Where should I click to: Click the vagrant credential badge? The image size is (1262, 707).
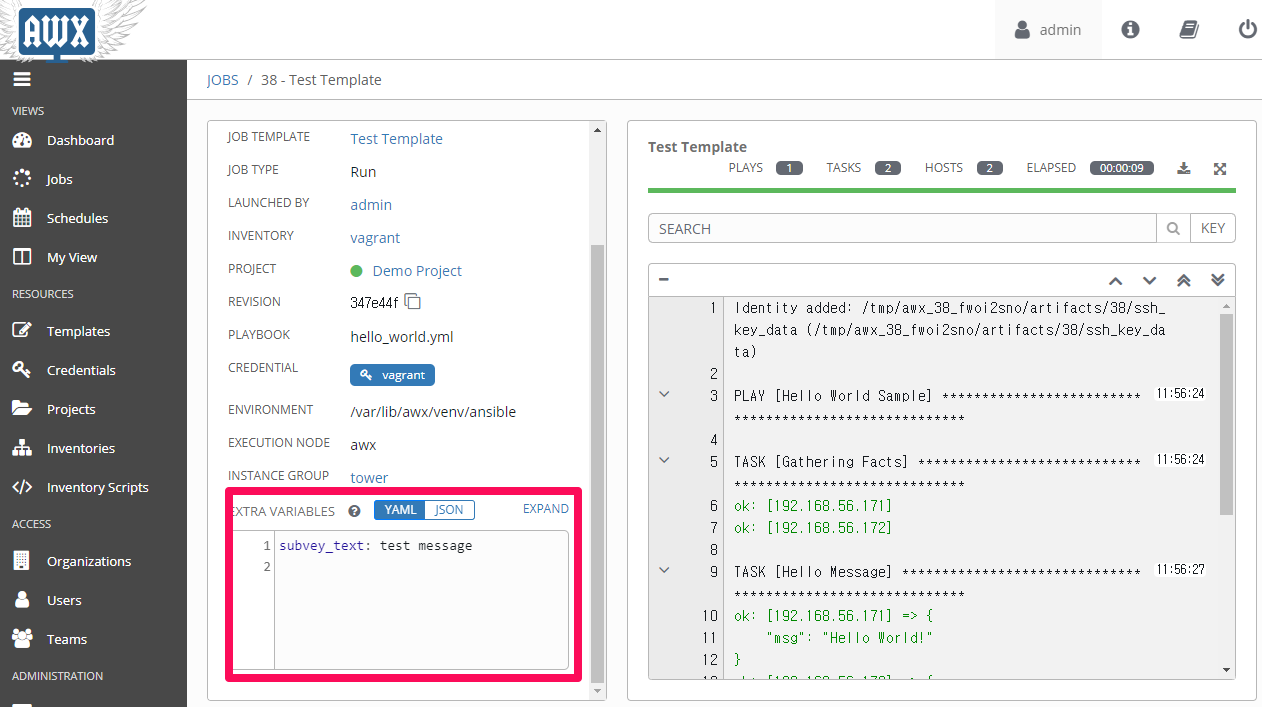392,375
